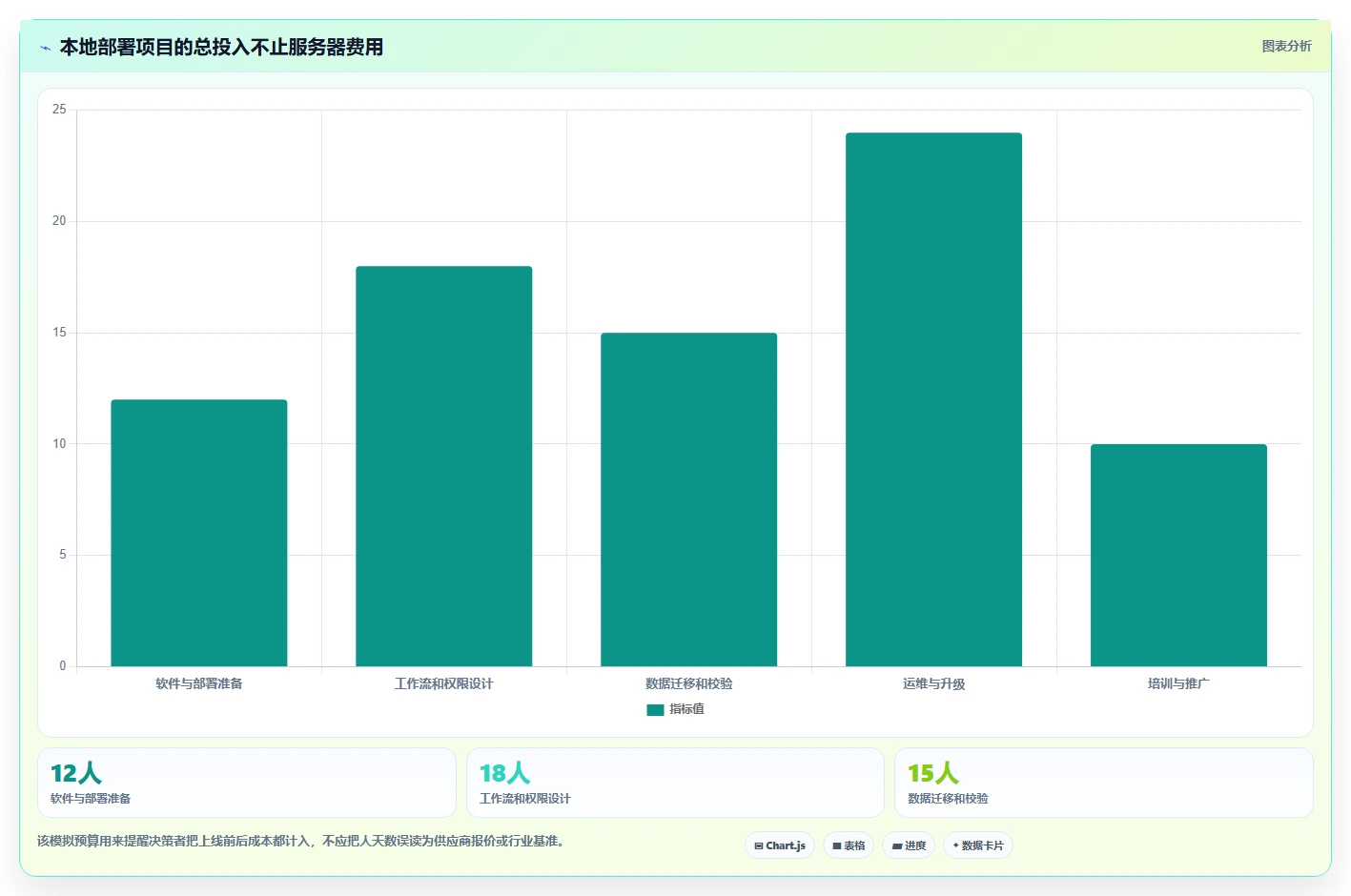
Task: Click the 运维与升级 bar in chart
Action: 933,399
